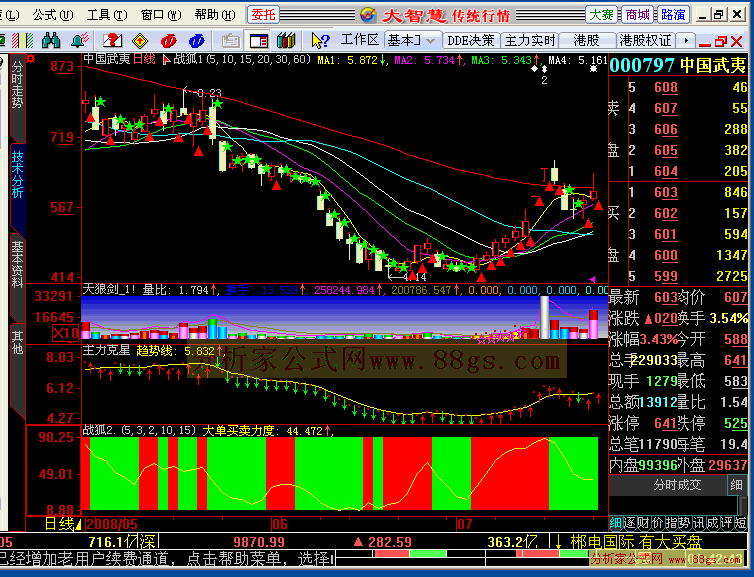This screenshot has width=754, height=577.
Task: Select the 逐 bottom info tab
Action: point(629,523)
